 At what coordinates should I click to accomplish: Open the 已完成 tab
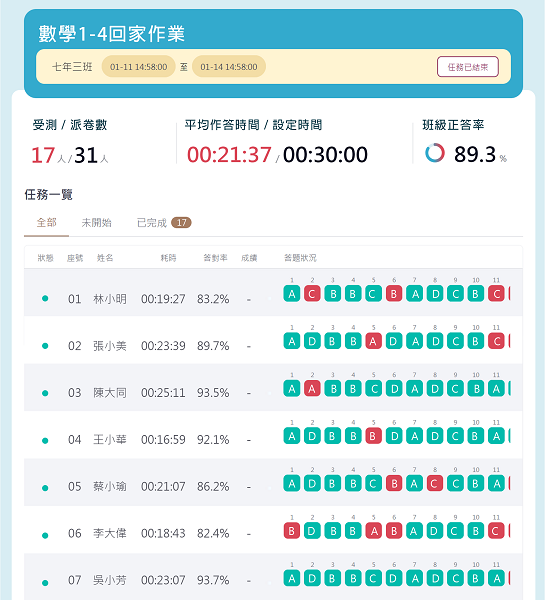tap(152, 223)
